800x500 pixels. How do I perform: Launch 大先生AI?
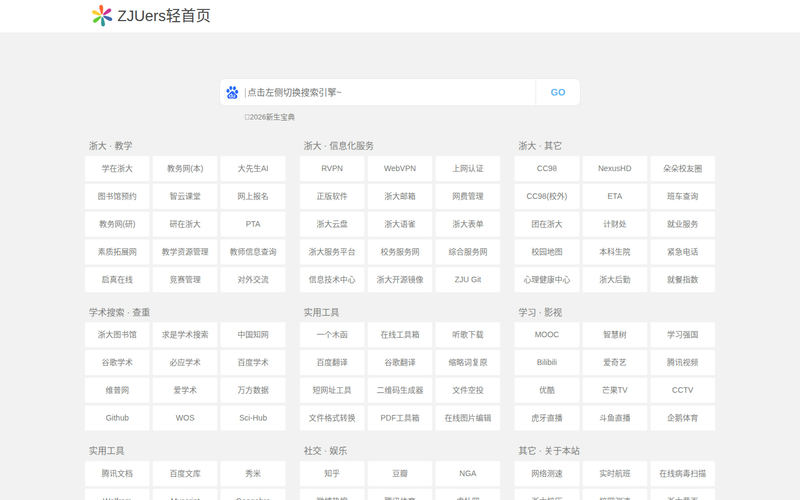[x=253, y=168]
